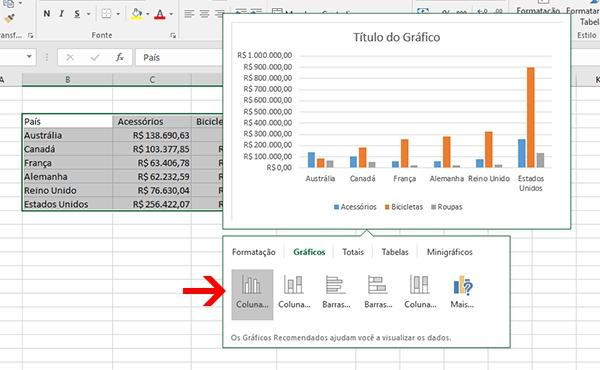Apply yellow fill color bucket

[136, 14]
